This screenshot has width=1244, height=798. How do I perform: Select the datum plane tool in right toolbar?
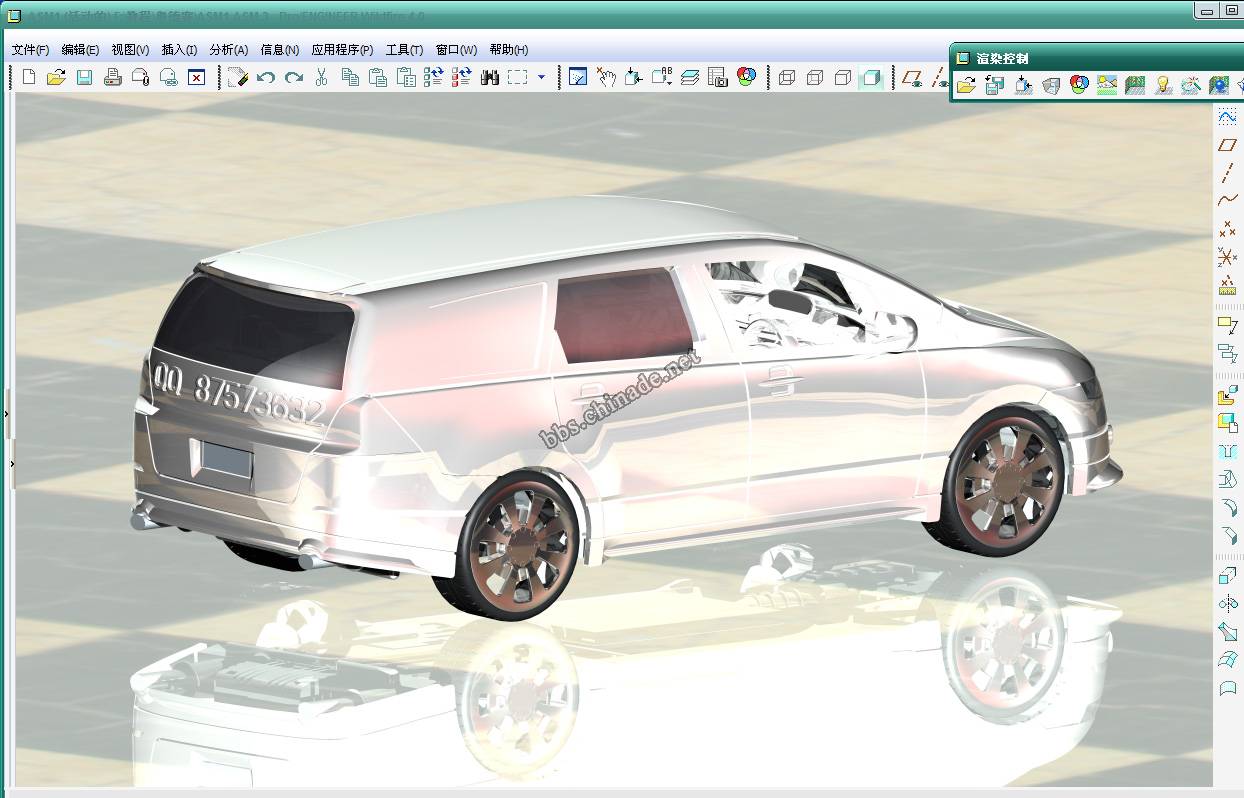coord(1227,145)
